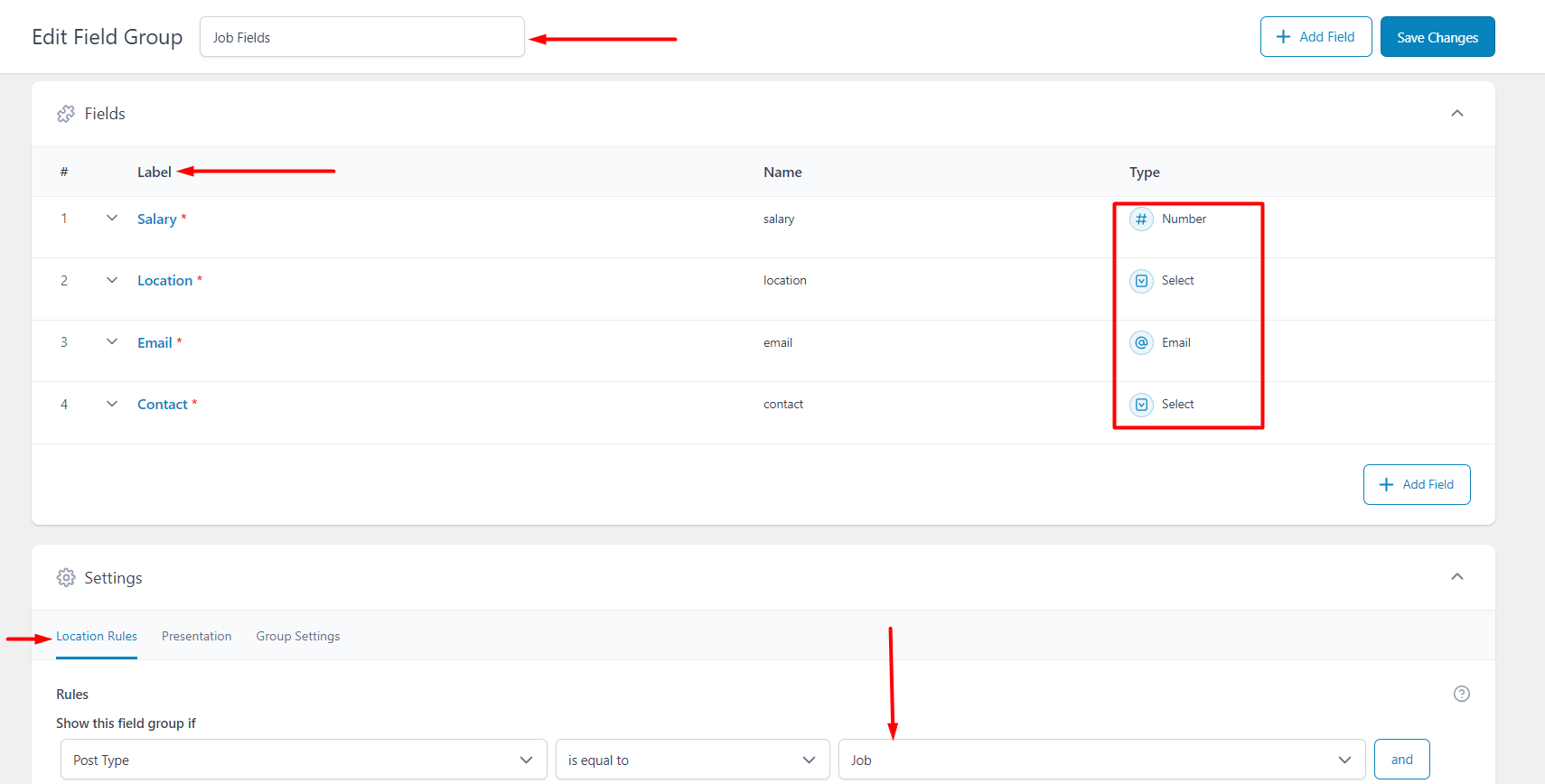
Task: Click the 'and' rule button
Action: (1401, 760)
